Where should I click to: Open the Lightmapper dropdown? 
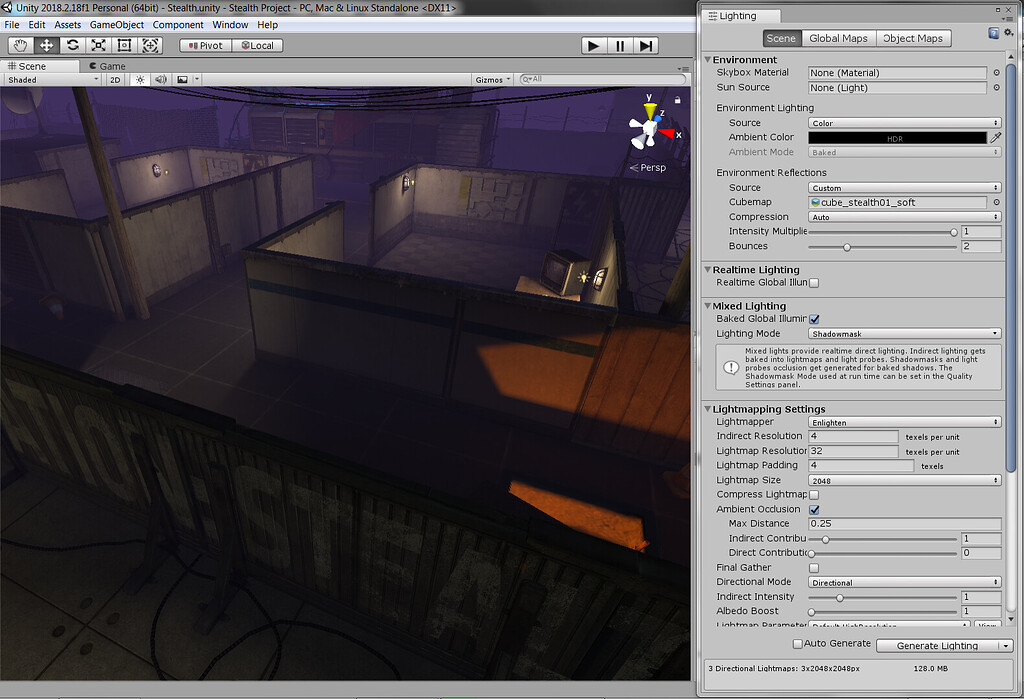click(x=905, y=422)
